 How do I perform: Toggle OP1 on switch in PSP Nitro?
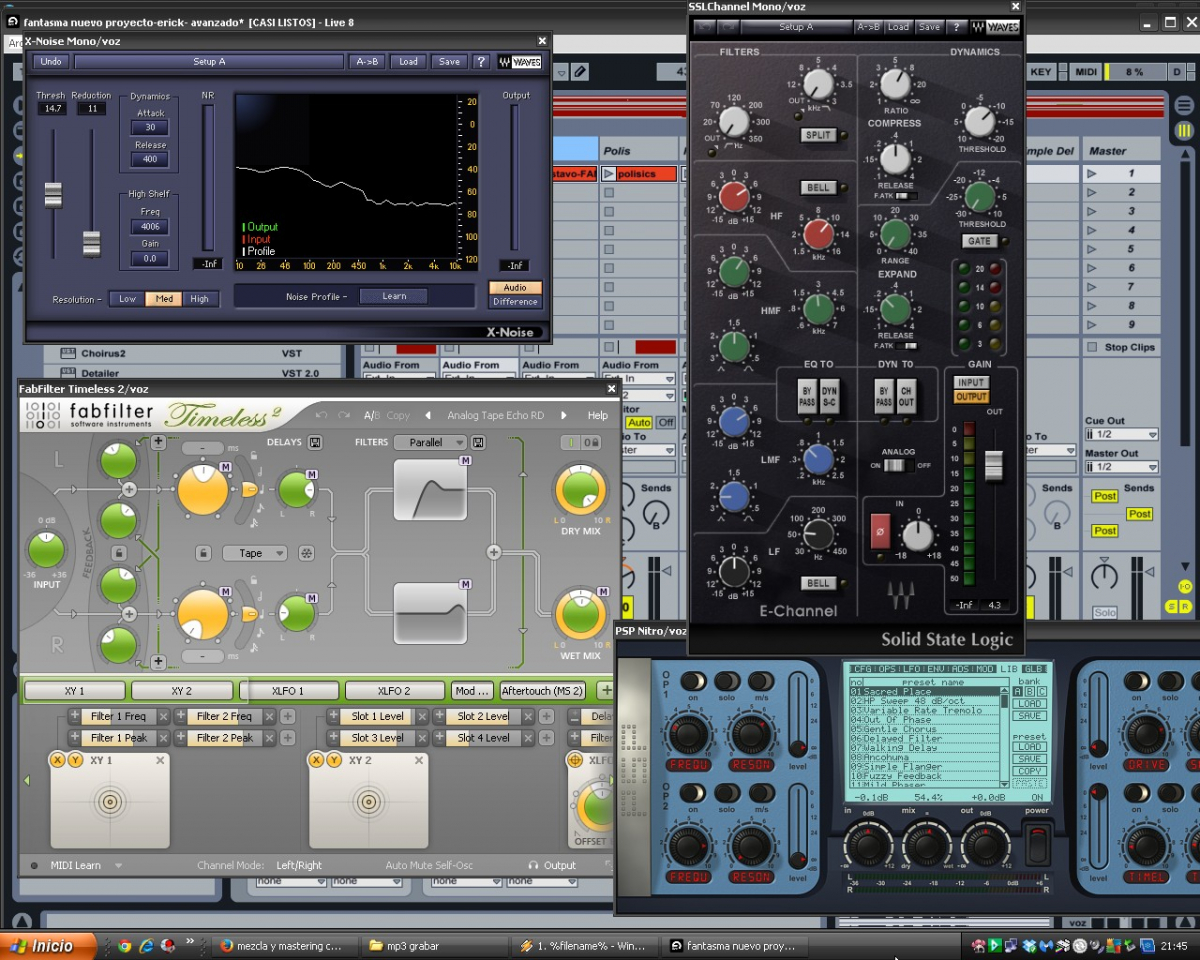tap(692, 680)
